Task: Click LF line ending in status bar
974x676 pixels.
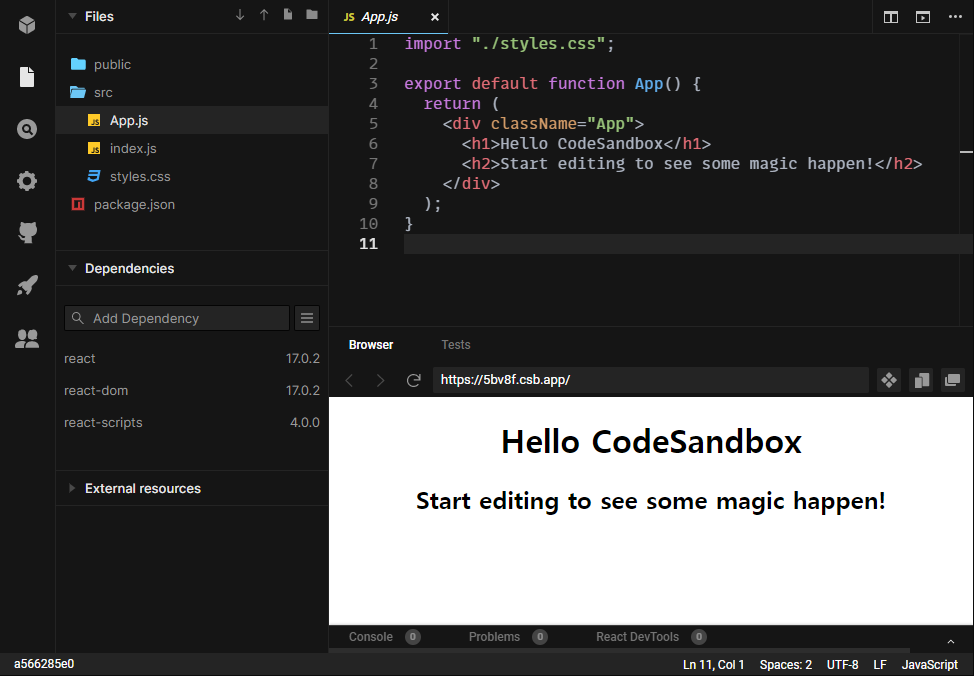Action: click(880, 665)
